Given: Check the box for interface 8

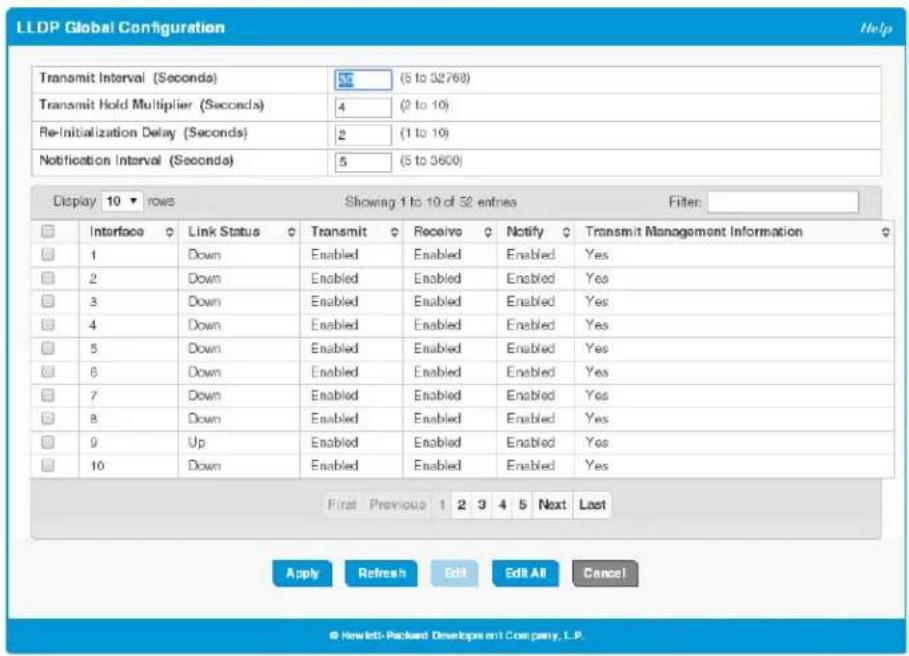Looking at the screenshot, I should (48, 418).
